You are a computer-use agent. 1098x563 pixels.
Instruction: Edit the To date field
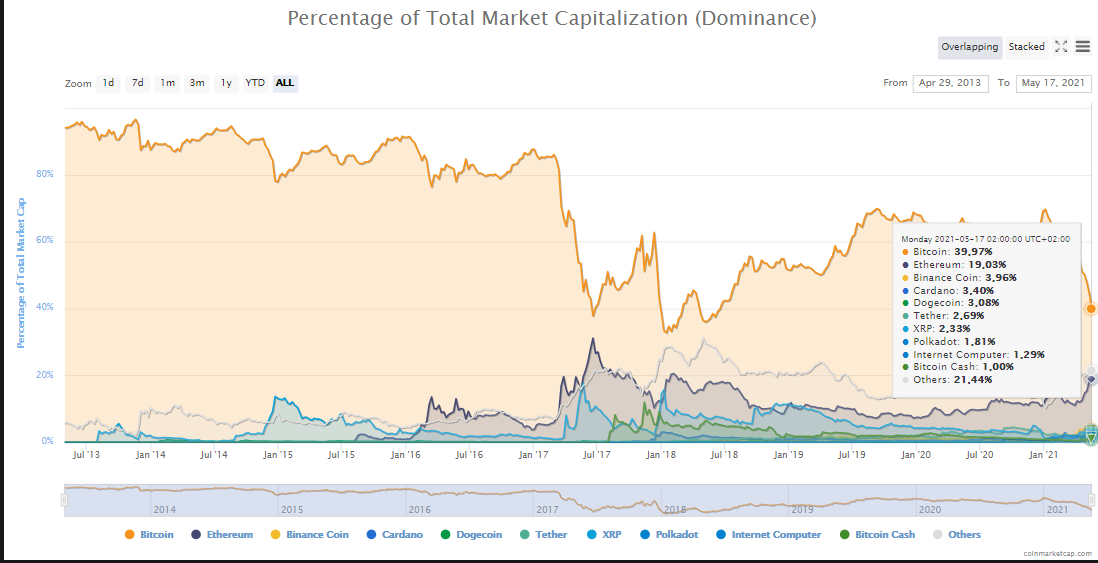[1053, 83]
